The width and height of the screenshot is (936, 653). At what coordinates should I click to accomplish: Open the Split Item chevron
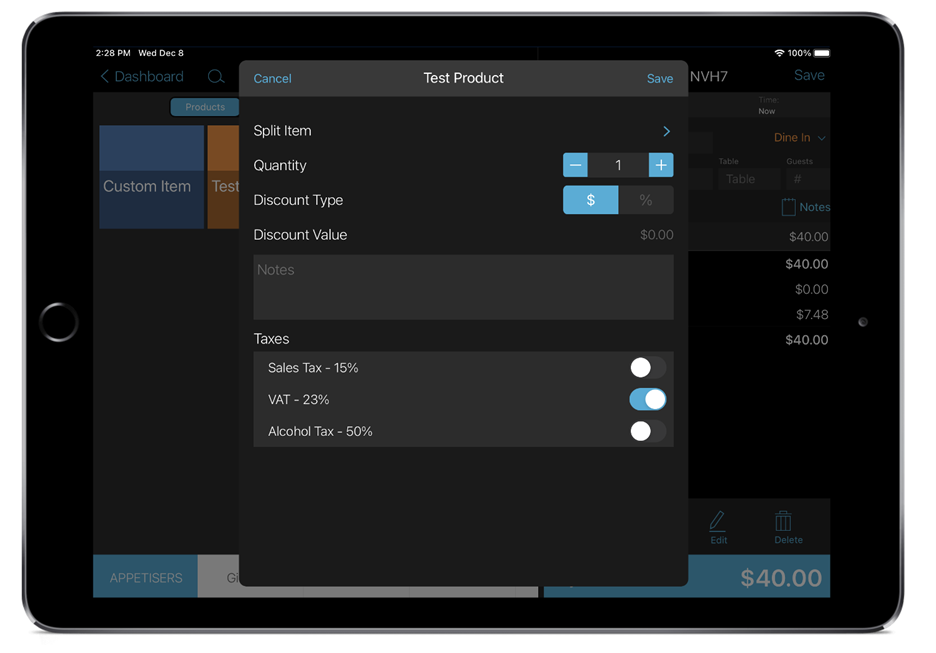pyautogui.click(x=666, y=131)
